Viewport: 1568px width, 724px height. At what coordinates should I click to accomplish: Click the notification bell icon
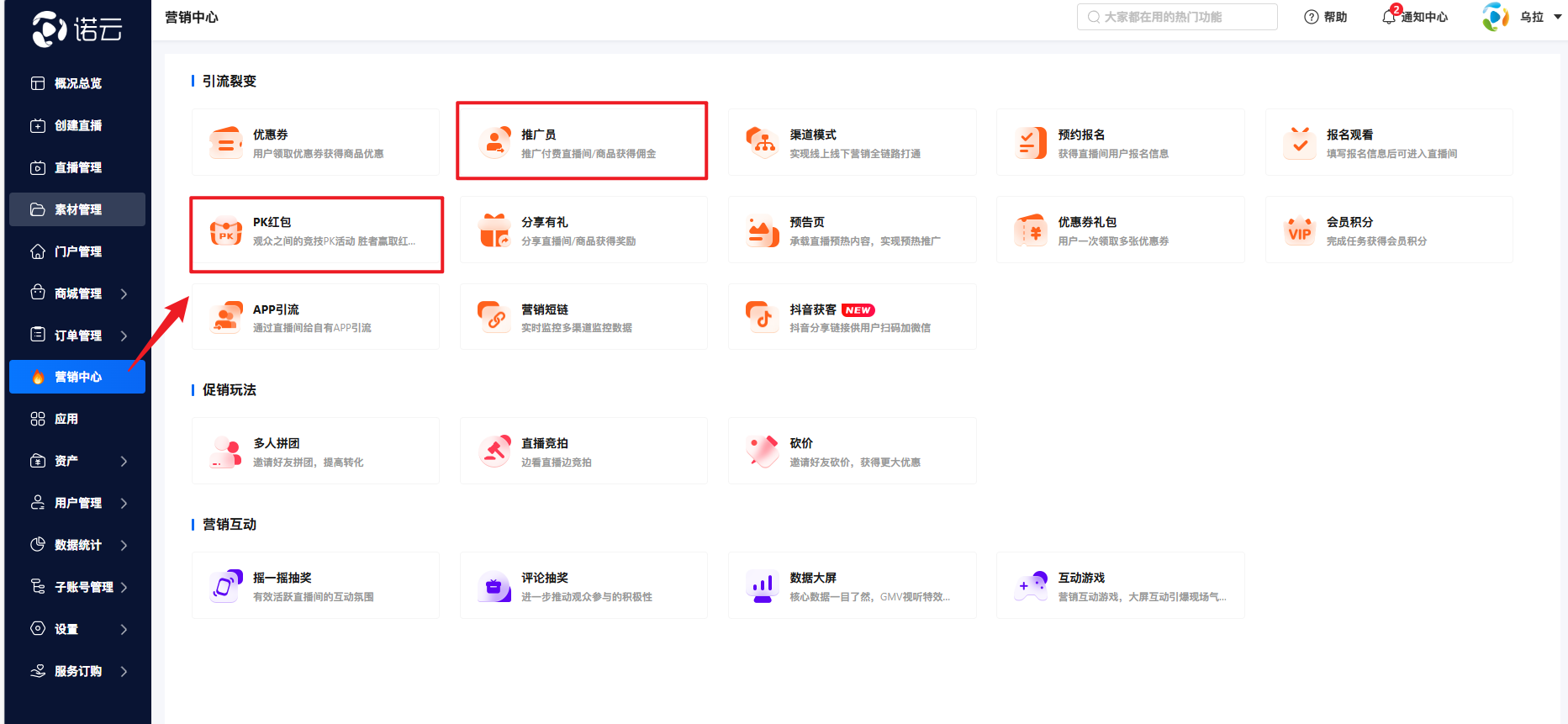tap(1388, 17)
